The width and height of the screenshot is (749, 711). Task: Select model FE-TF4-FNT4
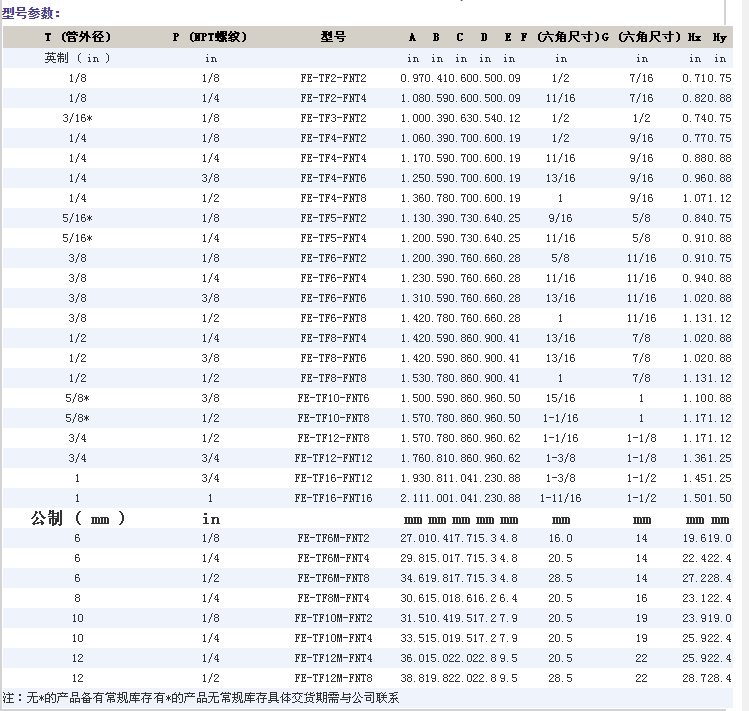[x=333, y=159]
